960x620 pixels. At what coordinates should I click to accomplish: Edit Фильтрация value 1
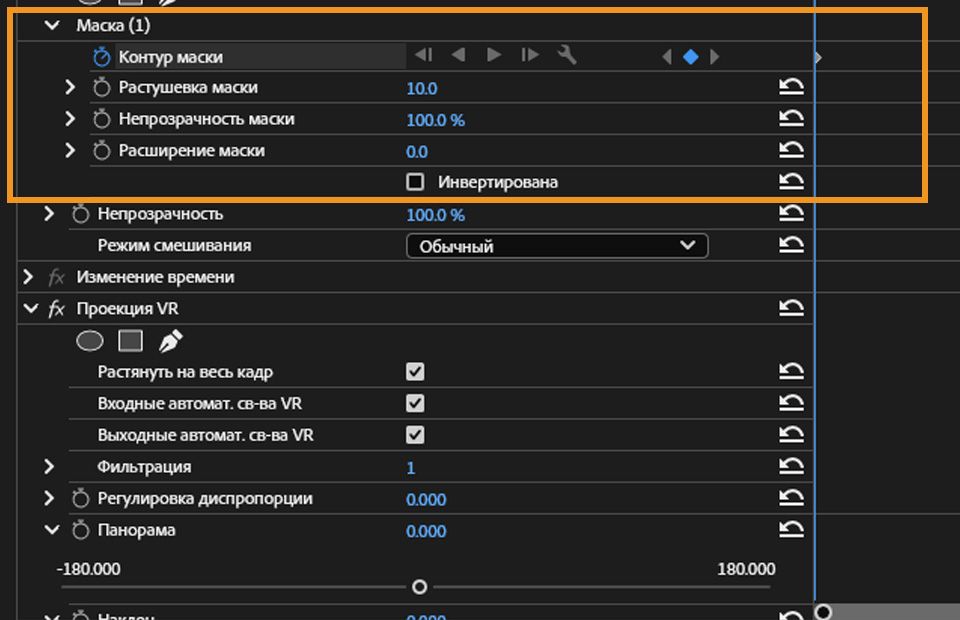(x=411, y=468)
